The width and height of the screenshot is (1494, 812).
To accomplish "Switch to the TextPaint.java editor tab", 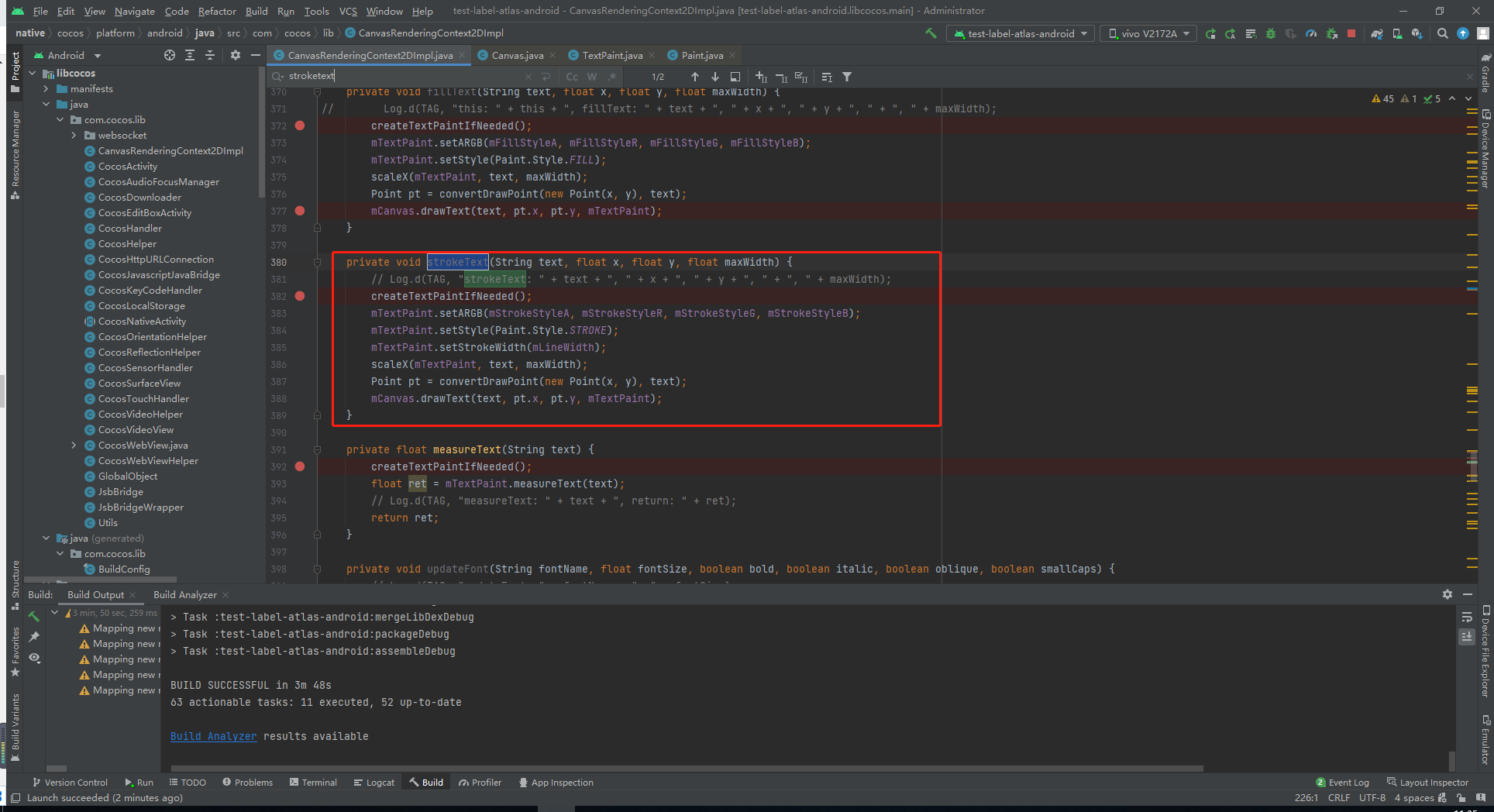I will click(x=611, y=55).
